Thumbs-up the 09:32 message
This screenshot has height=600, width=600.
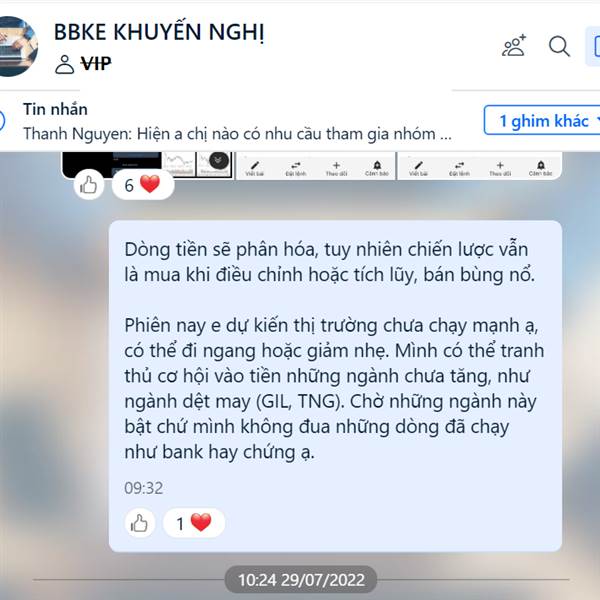[140, 523]
